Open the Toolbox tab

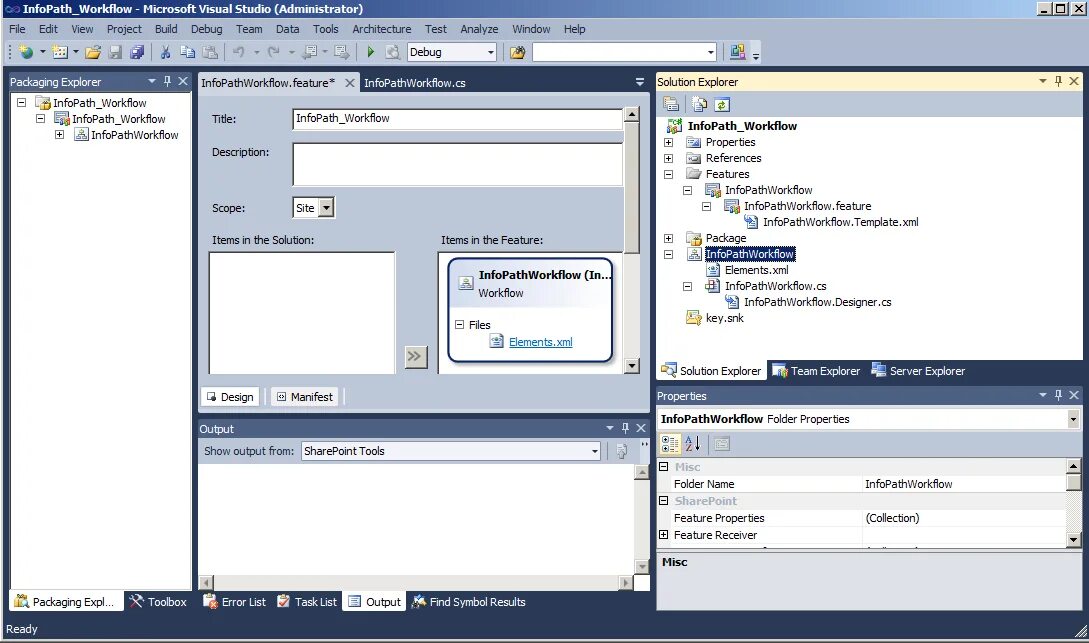click(x=158, y=602)
